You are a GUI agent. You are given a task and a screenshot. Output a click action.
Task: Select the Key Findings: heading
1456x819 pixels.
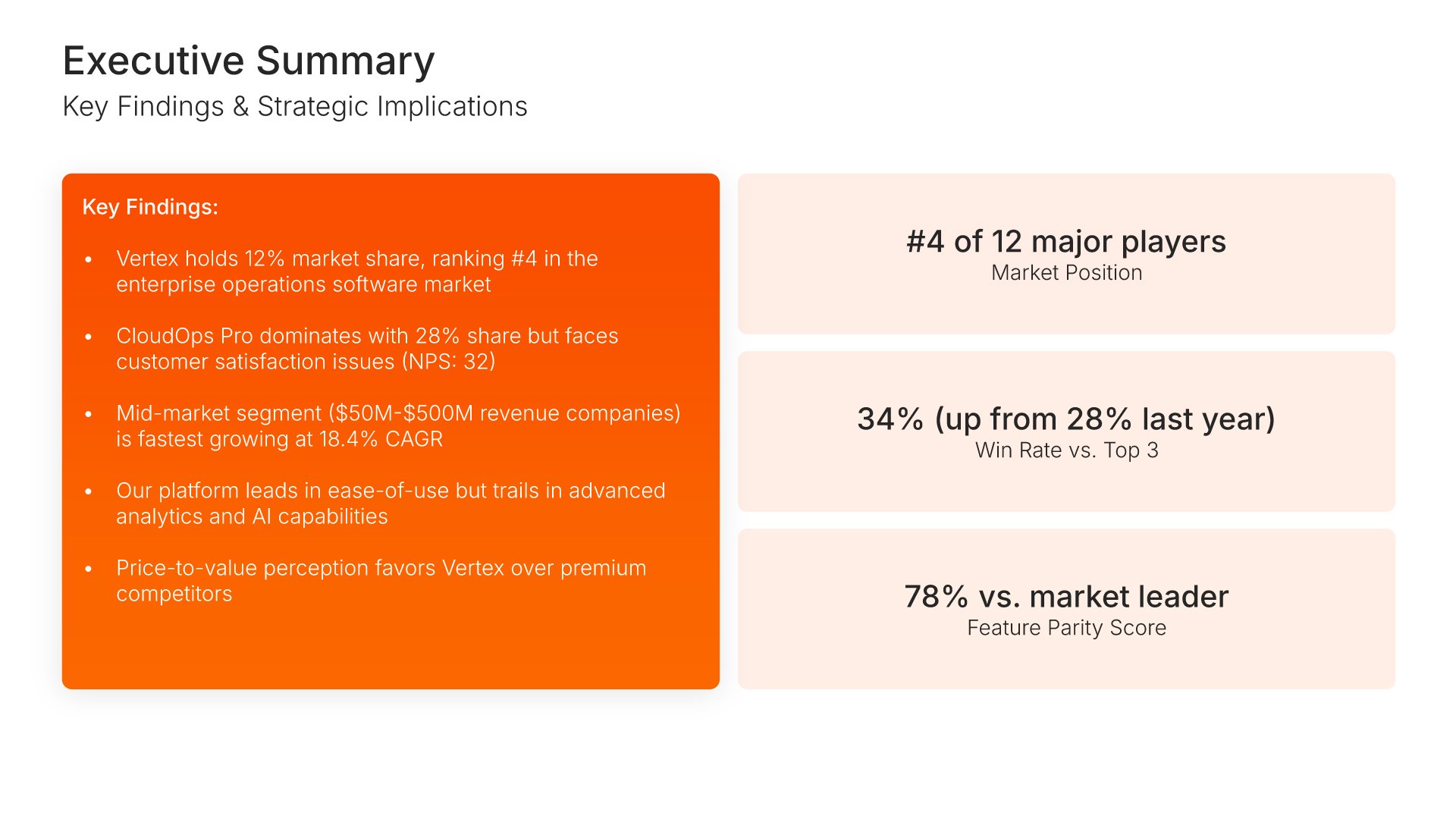pyautogui.click(x=150, y=207)
